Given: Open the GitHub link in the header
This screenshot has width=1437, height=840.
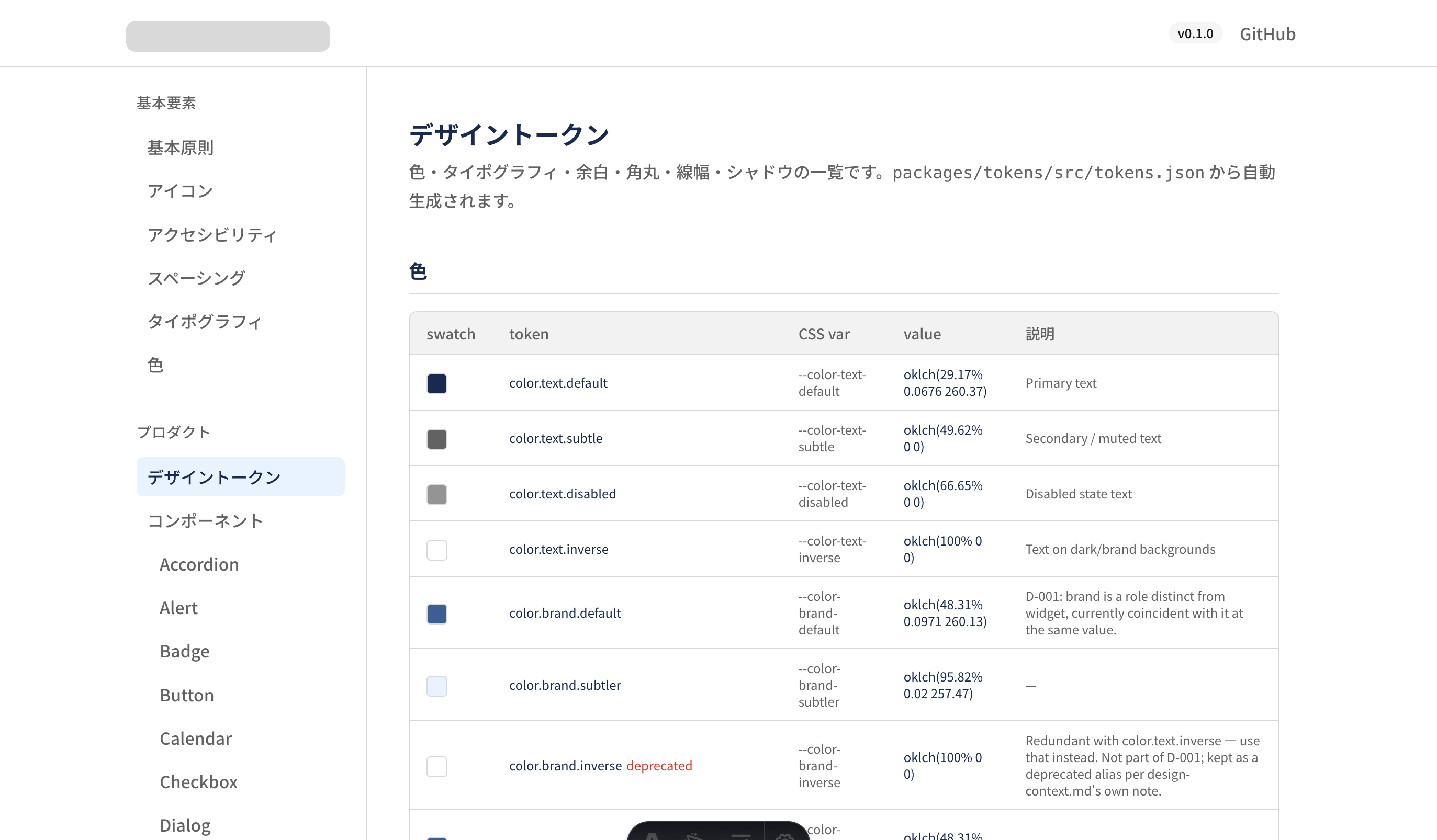Looking at the screenshot, I should pyautogui.click(x=1267, y=34).
